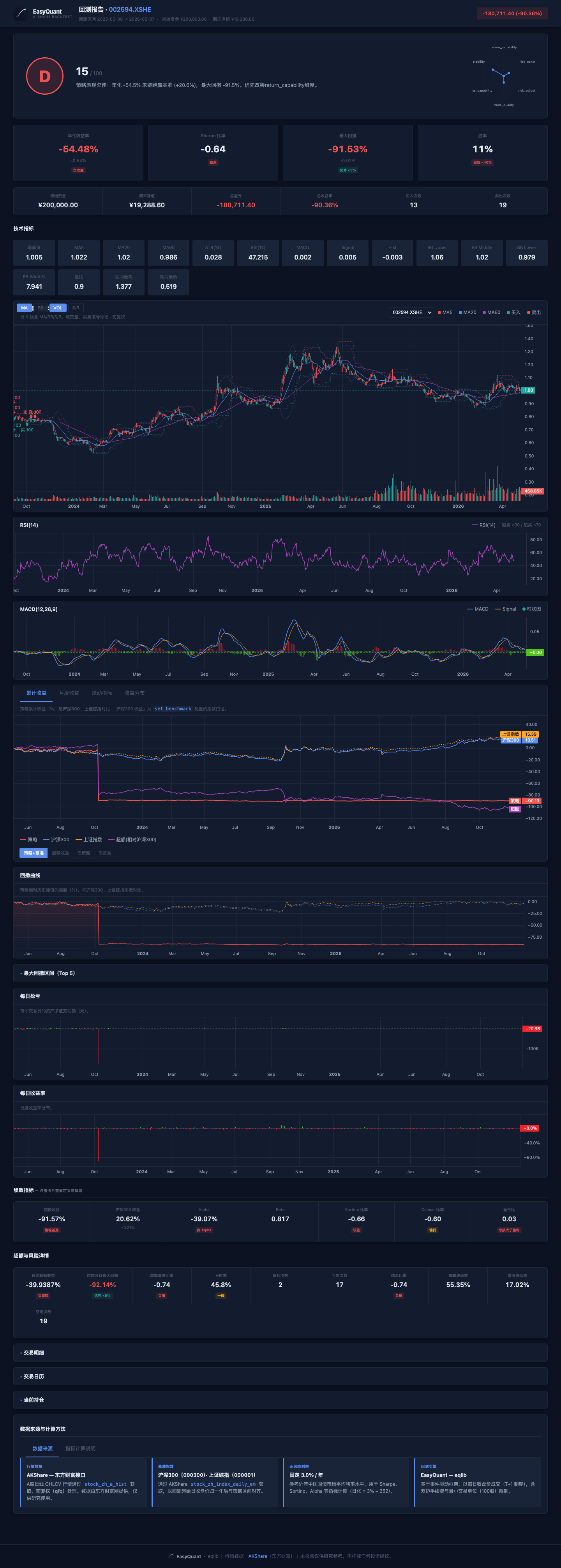This screenshot has height=1568, width=561.
Task: Toggle the Signal line legend
Action: tap(506, 609)
